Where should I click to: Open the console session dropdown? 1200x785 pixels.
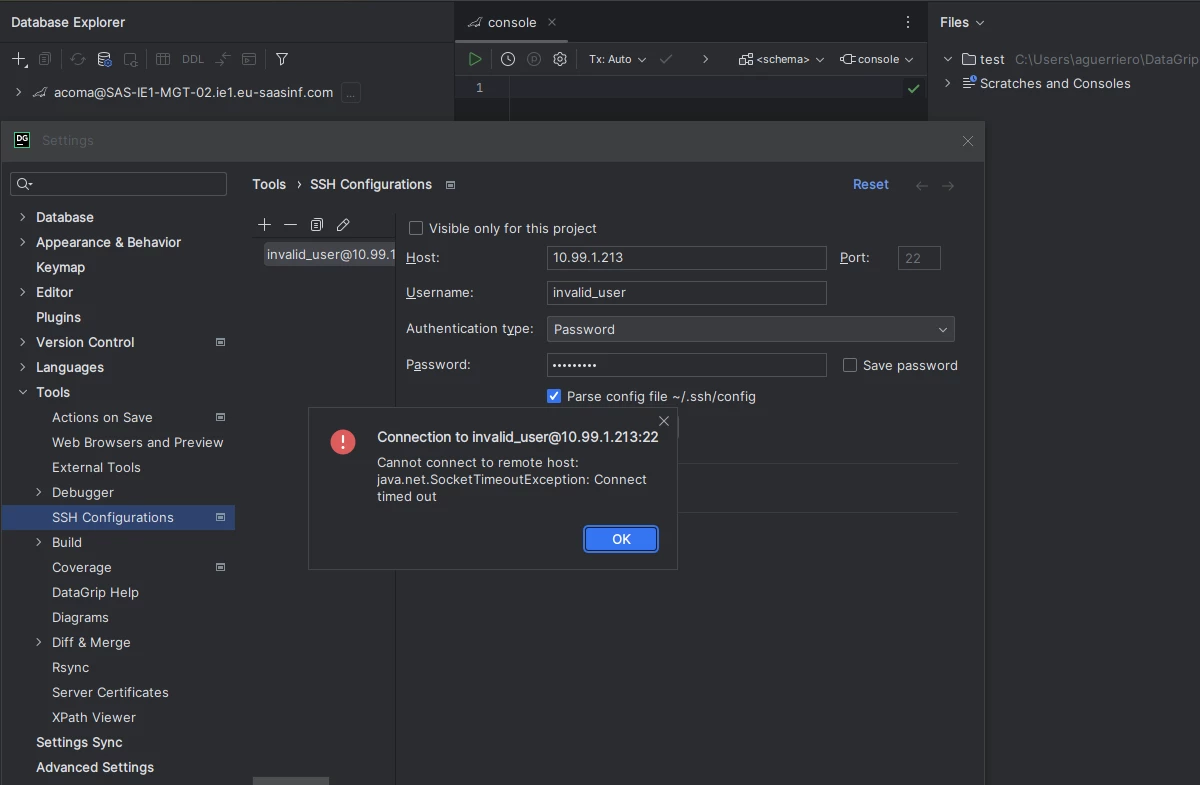pyautogui.click(x=877, y=59)
